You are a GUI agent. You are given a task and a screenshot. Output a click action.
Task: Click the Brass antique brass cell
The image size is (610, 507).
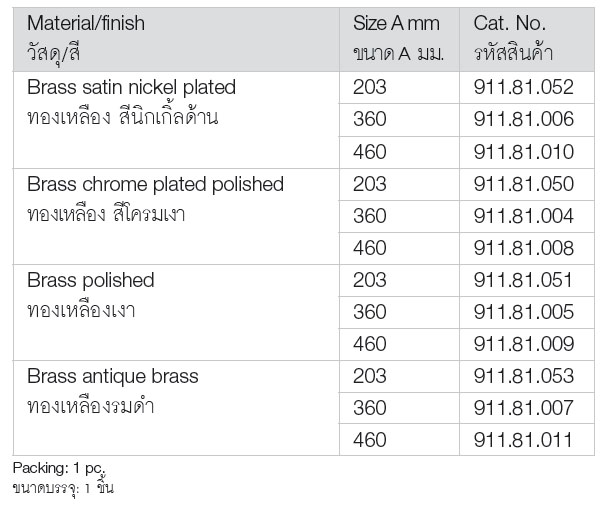pos(176,408)
